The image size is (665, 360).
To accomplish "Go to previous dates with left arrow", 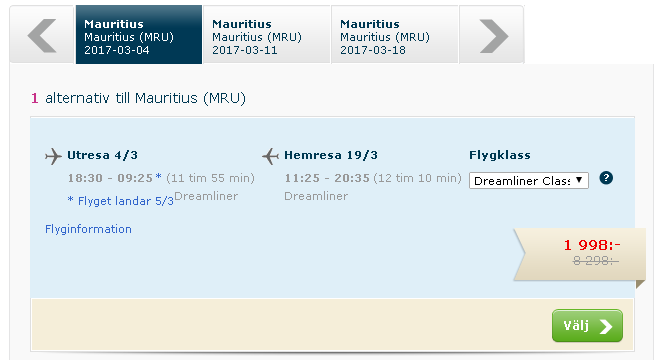I will [x=42, y=36].
